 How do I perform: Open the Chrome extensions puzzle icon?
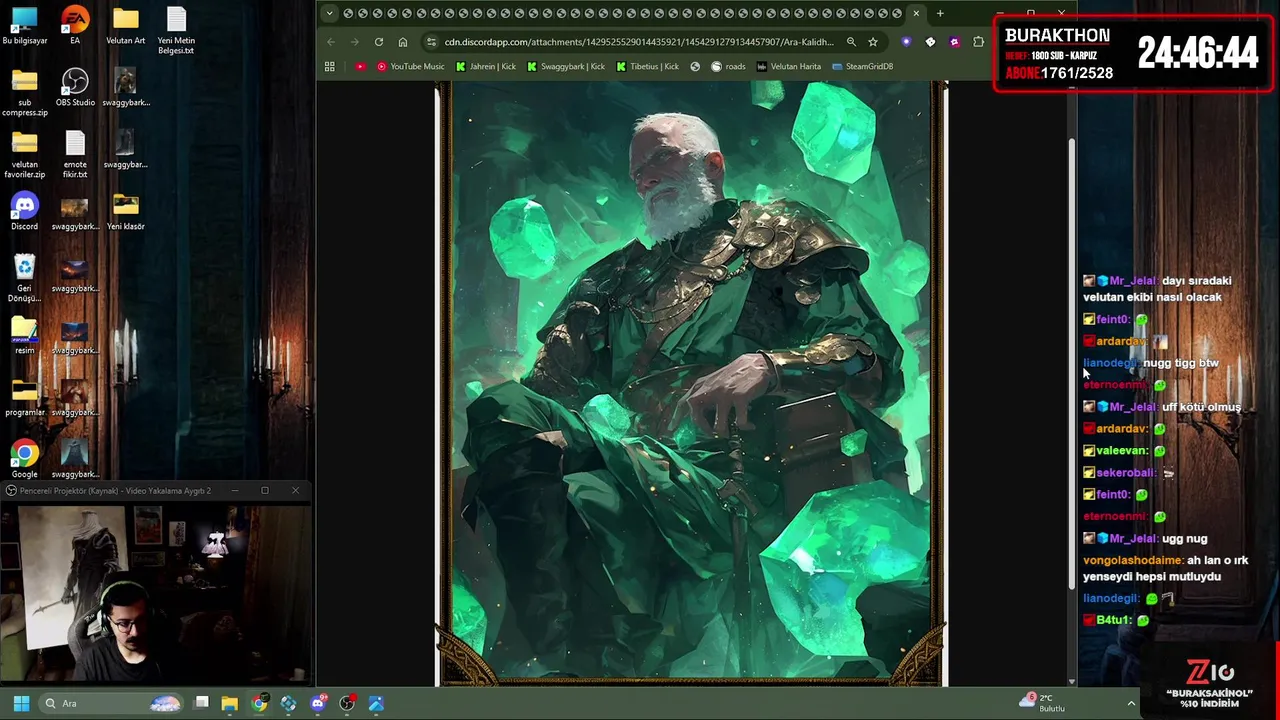[x=978, y=42]
